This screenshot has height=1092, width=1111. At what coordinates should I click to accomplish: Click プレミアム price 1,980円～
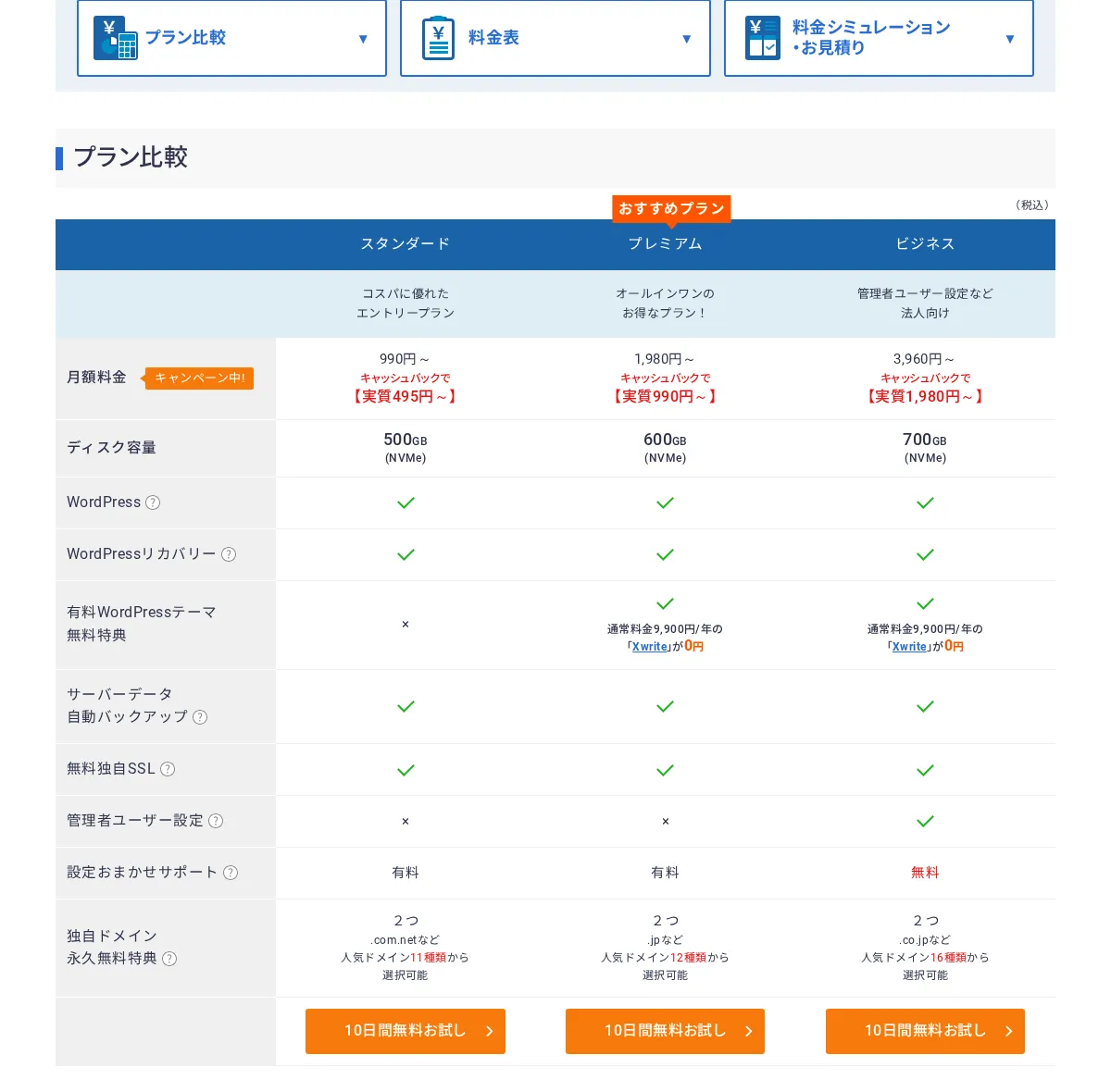[665, 359]
